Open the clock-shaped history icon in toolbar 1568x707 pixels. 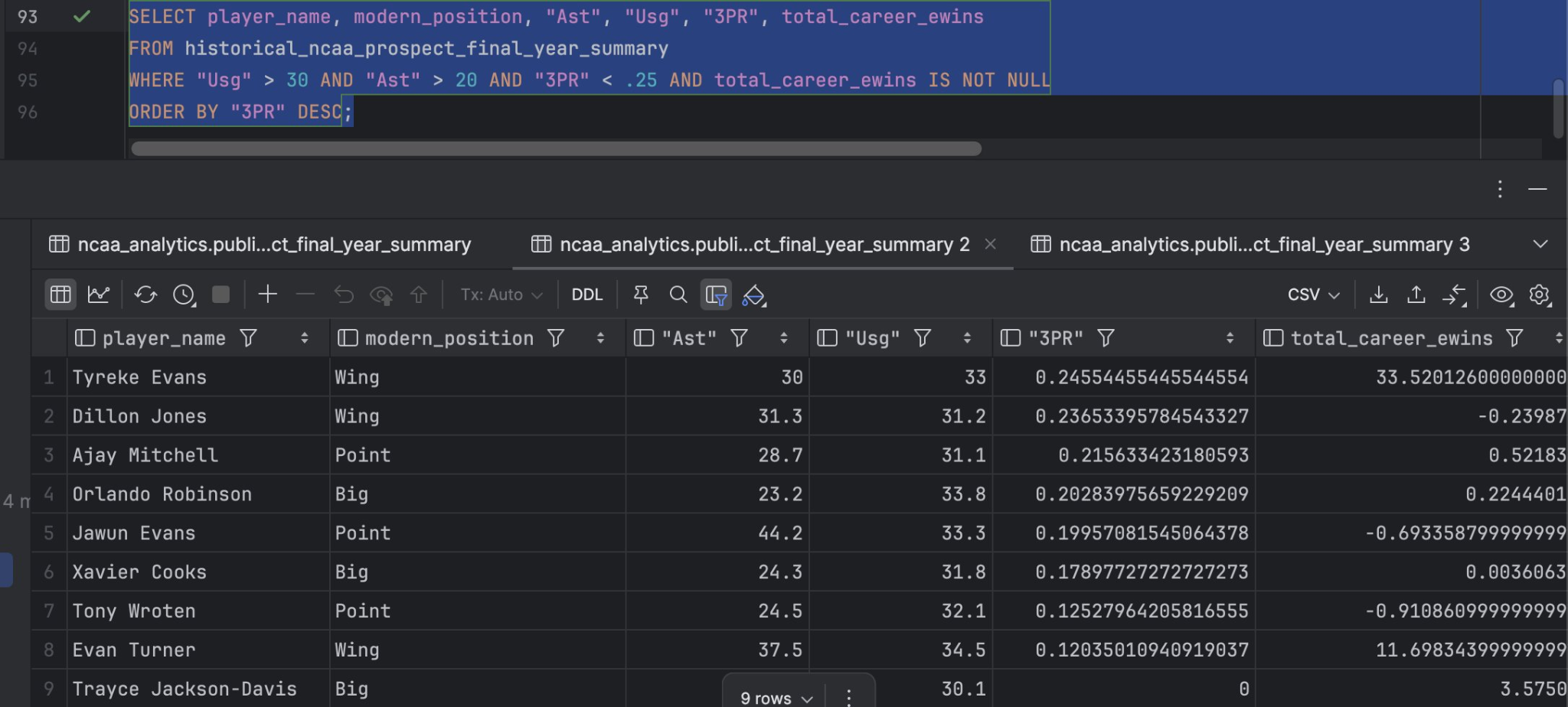click(184, 295)
